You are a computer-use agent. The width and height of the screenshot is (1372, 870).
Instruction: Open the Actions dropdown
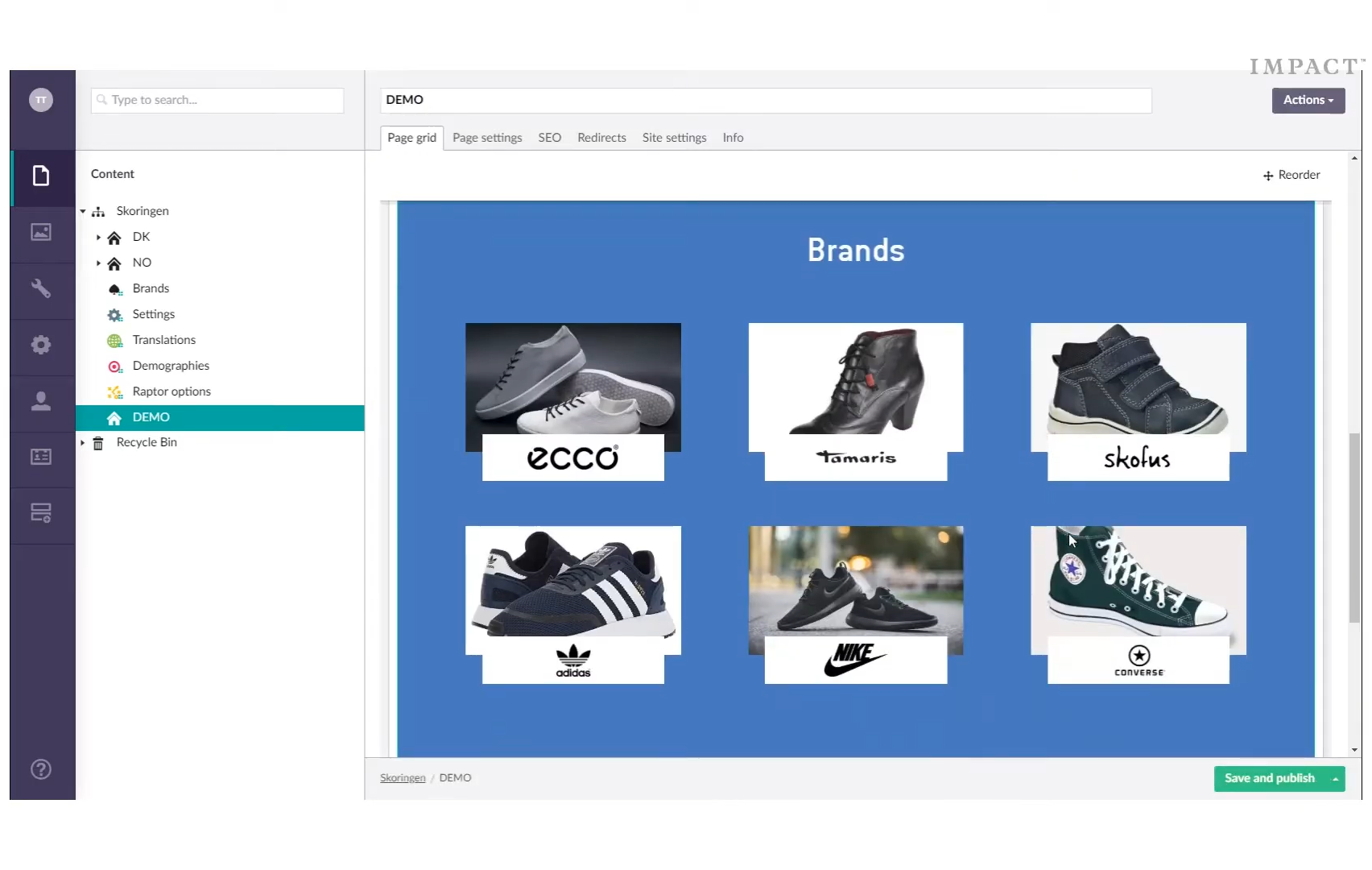point(1308,101)
